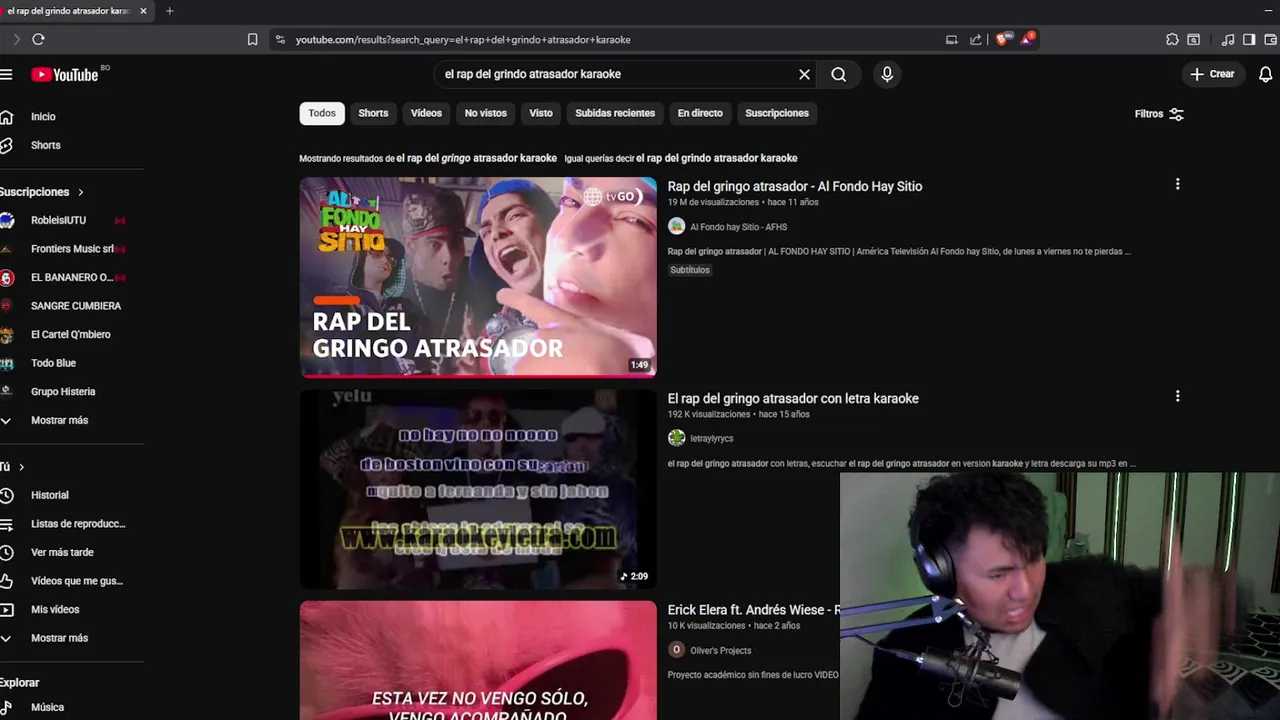1280x720 pixels.
Task: Open title El rap del gringo atrasador con letra karaoke
Action: click(x=793, y=398)
